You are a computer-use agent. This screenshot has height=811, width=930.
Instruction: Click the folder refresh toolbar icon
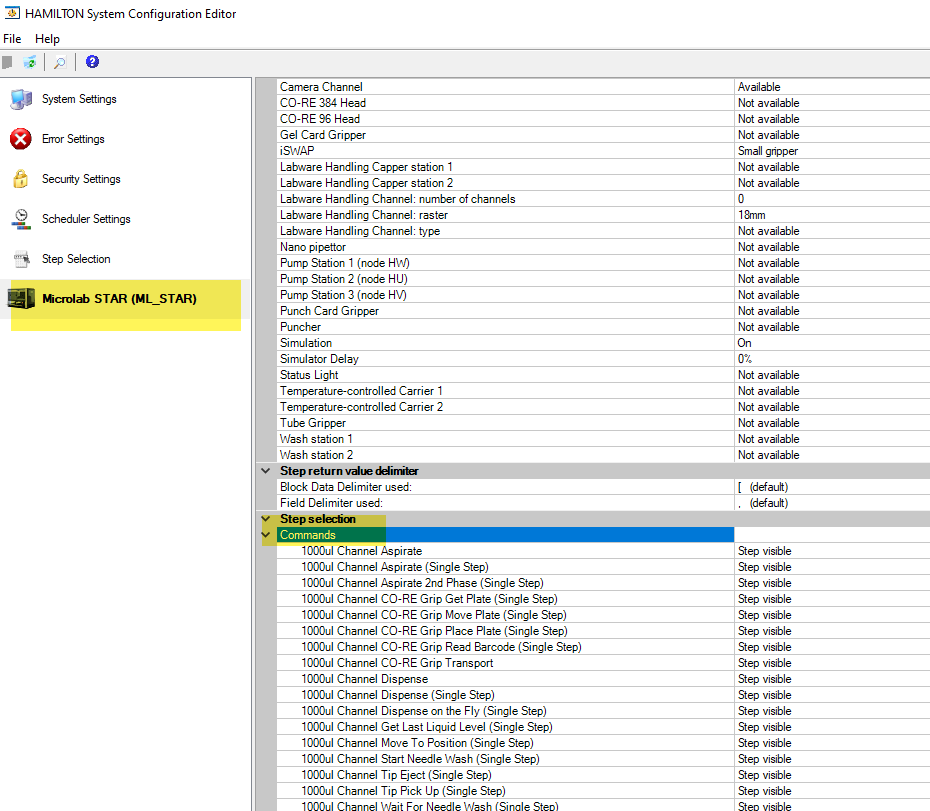coord(30,62)
